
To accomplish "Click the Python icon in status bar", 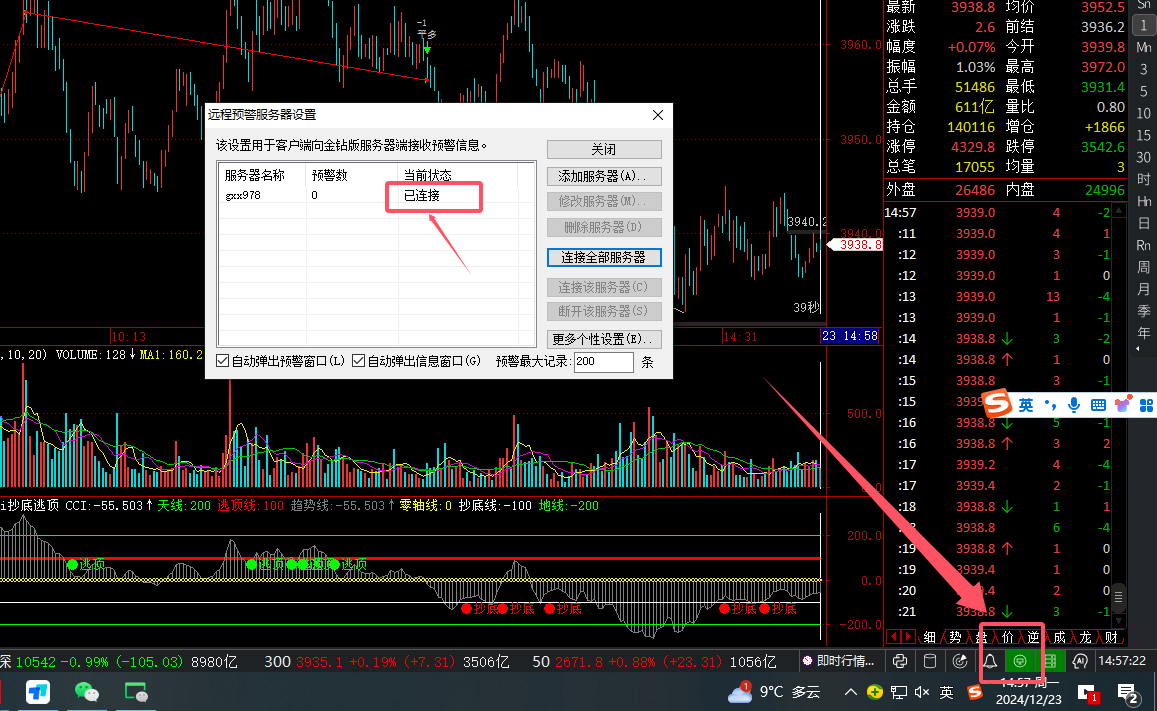I will (x=899, y=662).
